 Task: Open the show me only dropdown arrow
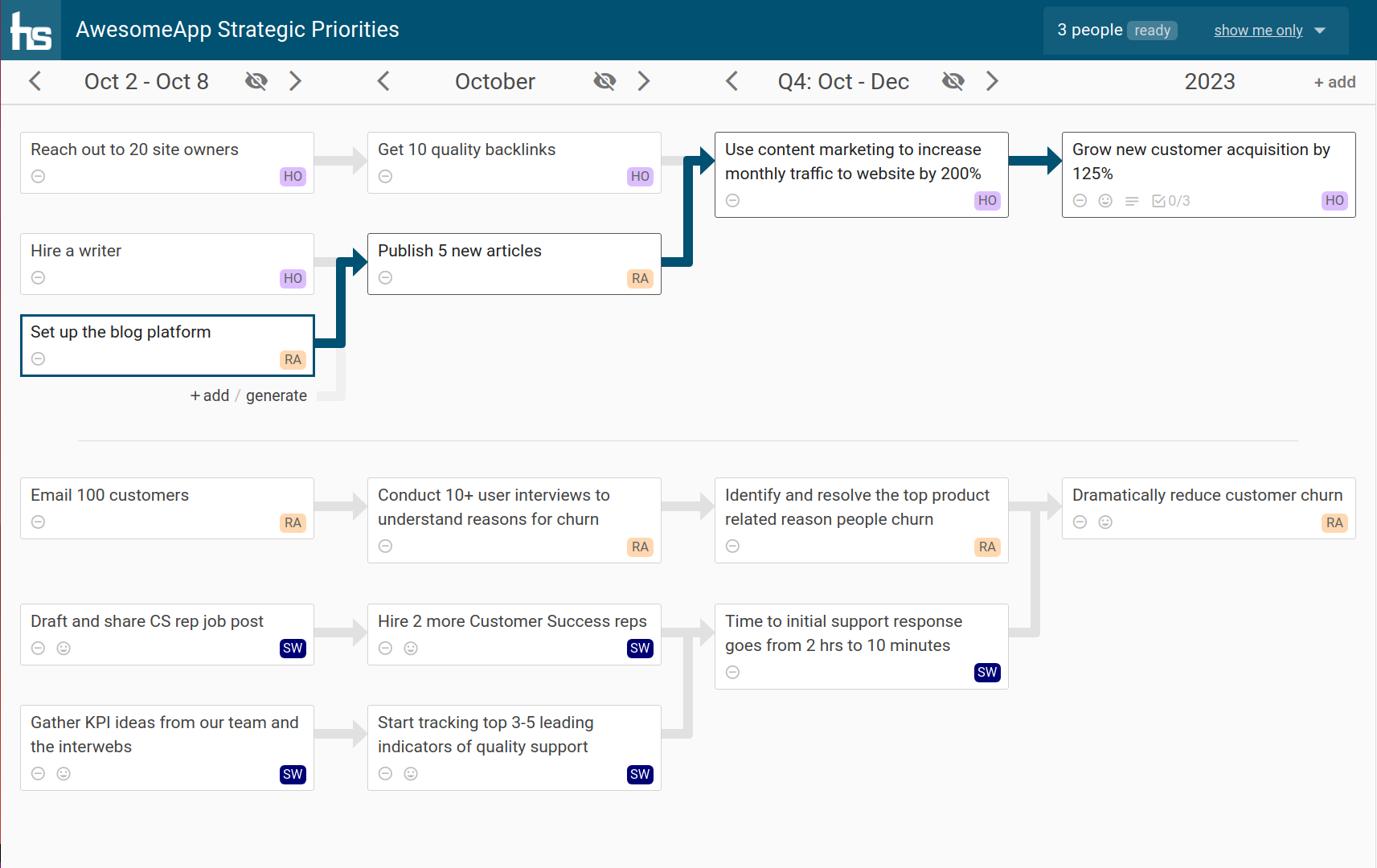point(1320,31)
